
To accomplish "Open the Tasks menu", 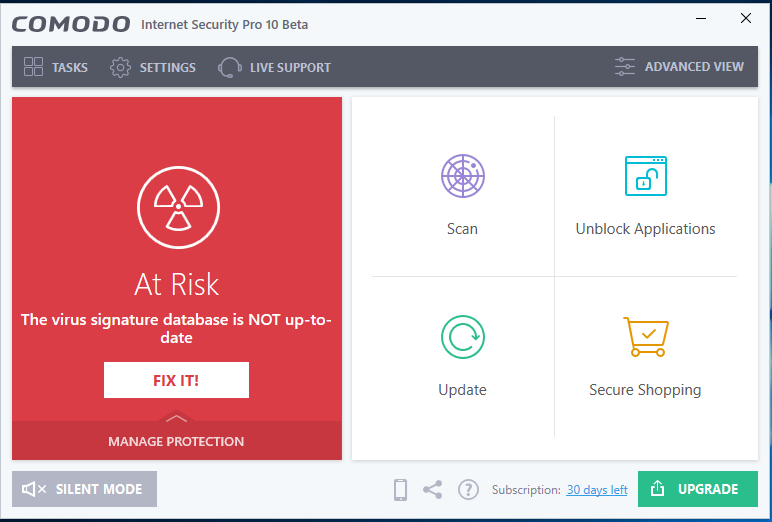I will pos(56,67).
